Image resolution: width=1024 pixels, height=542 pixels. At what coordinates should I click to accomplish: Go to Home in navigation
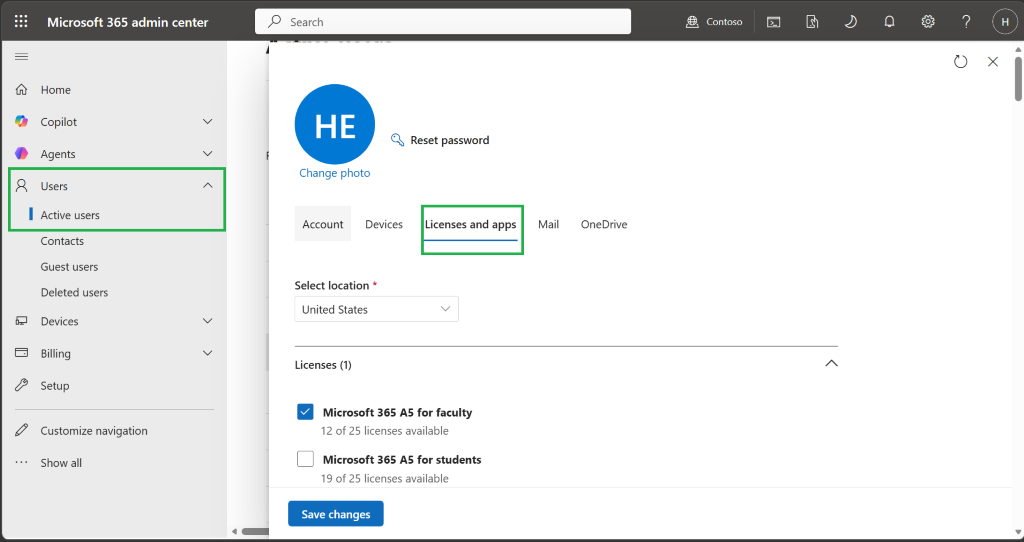point(56,90)
